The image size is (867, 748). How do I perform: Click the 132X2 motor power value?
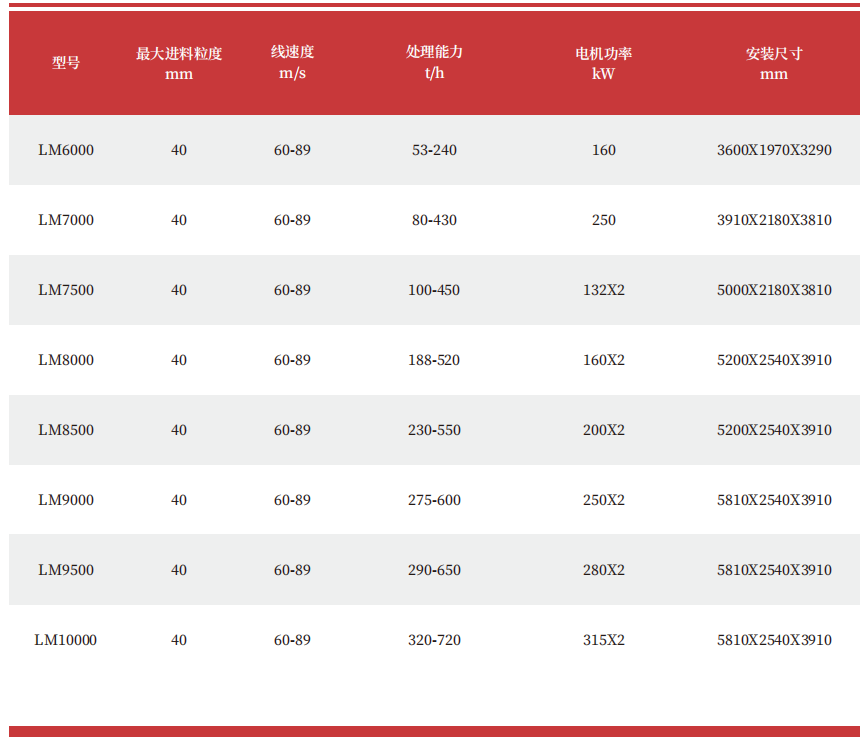point(603,290)
